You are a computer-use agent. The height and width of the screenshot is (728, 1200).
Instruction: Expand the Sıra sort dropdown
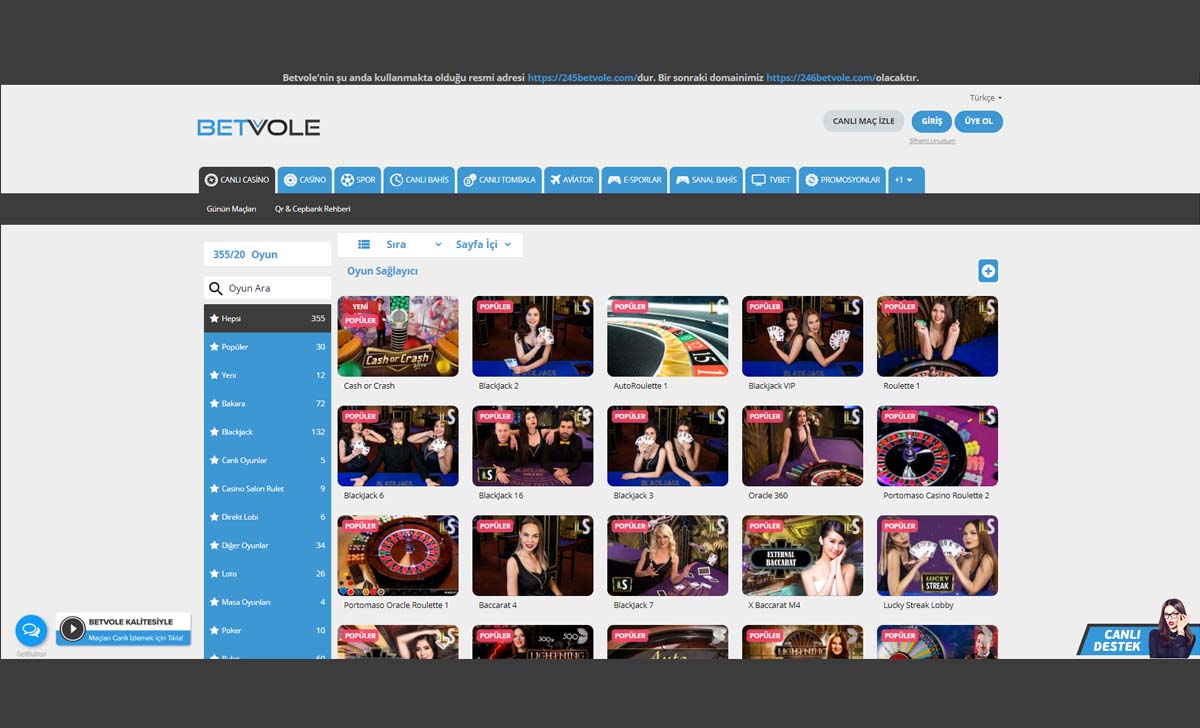pyautogui.click(x=414, y=244)
